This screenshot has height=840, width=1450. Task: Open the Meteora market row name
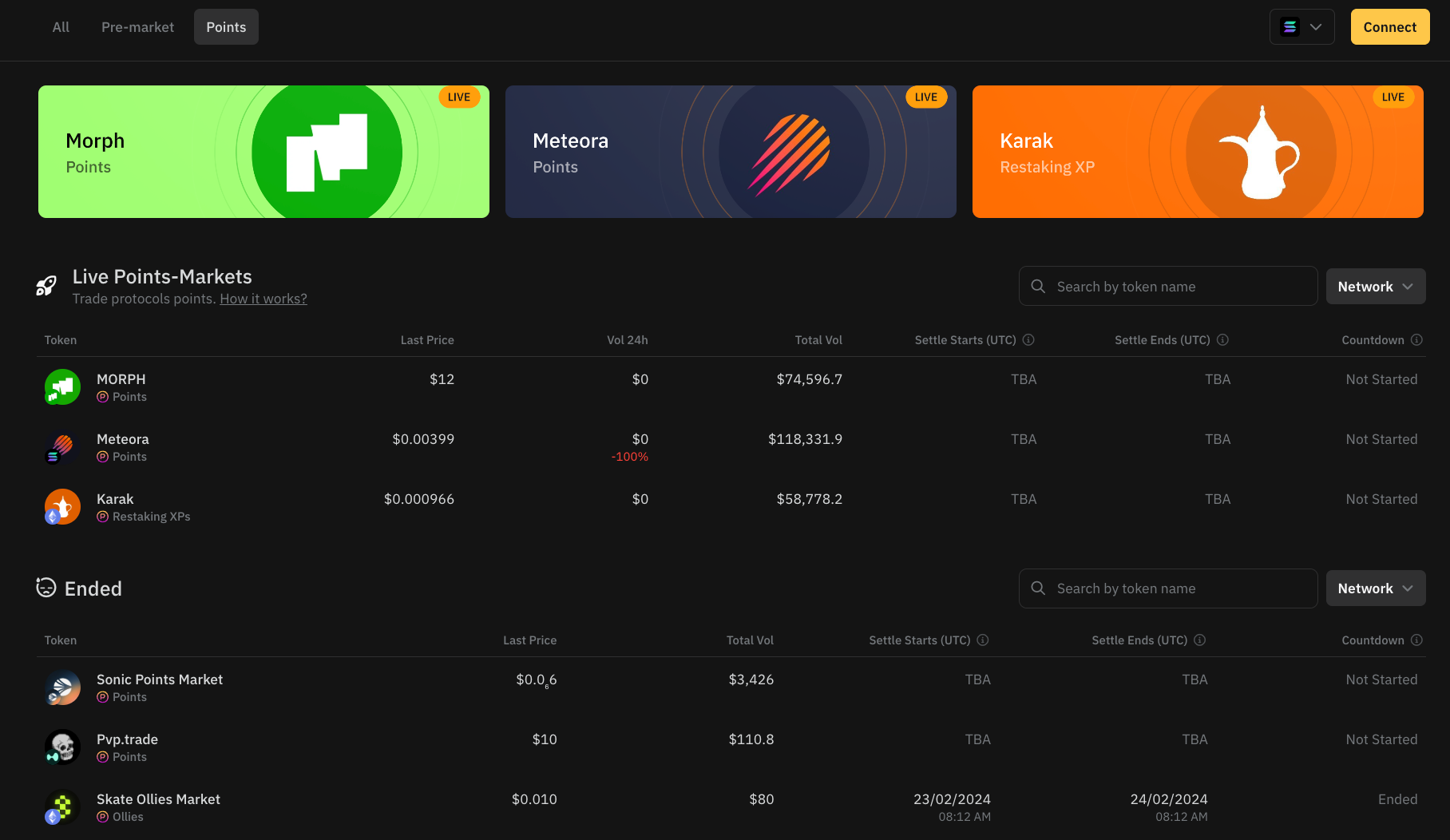pyautogui.click(x=123, y=439)
